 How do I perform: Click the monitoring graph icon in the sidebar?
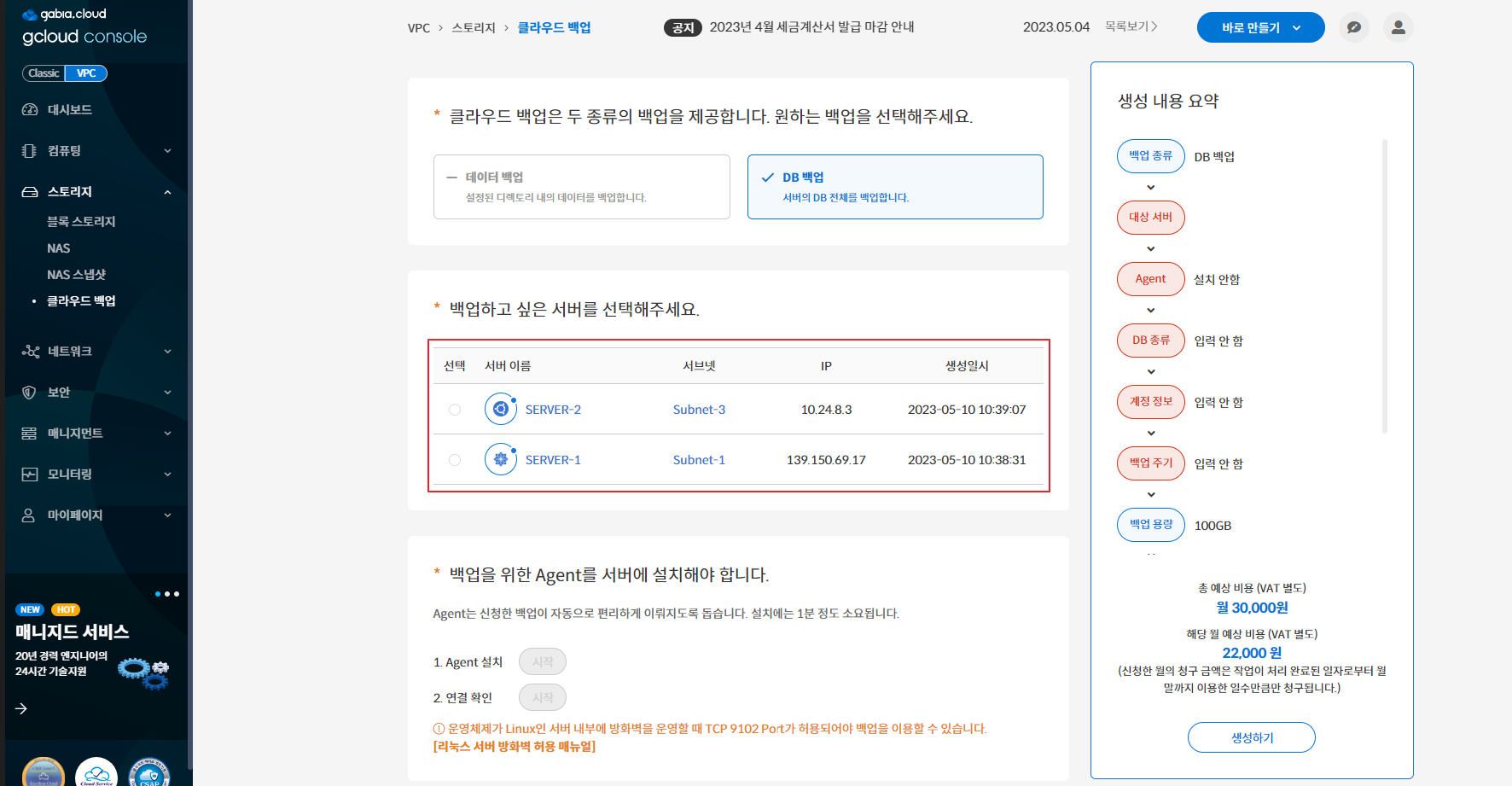(x=30, y=475)
